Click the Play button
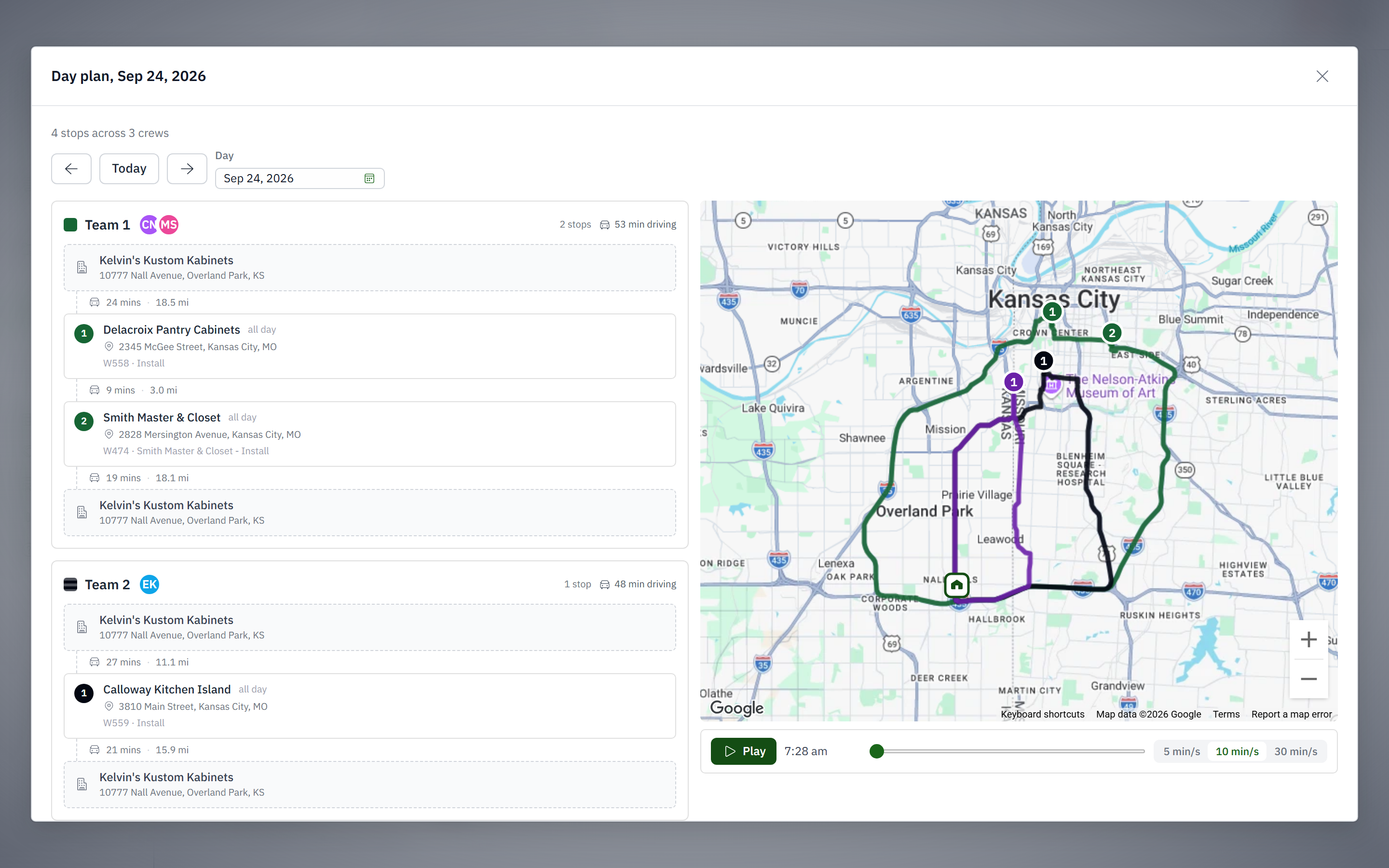Image resolution: width=1389 pixels, height=868 pixels. coord(743,751)
